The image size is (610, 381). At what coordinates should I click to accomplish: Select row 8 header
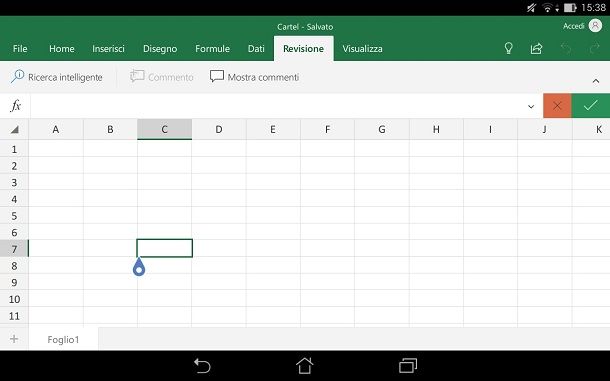pyautogui.click(x=14, y=266)
